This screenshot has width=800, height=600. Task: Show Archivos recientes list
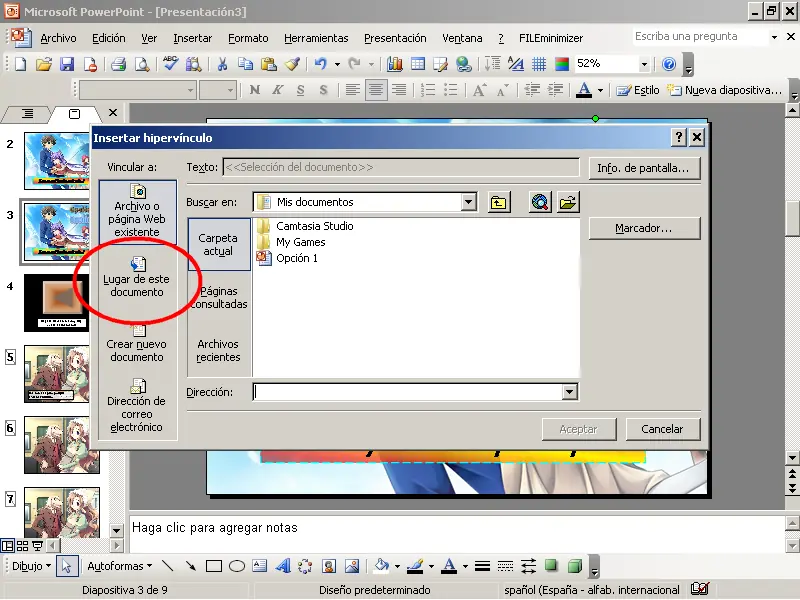point(218,351)
